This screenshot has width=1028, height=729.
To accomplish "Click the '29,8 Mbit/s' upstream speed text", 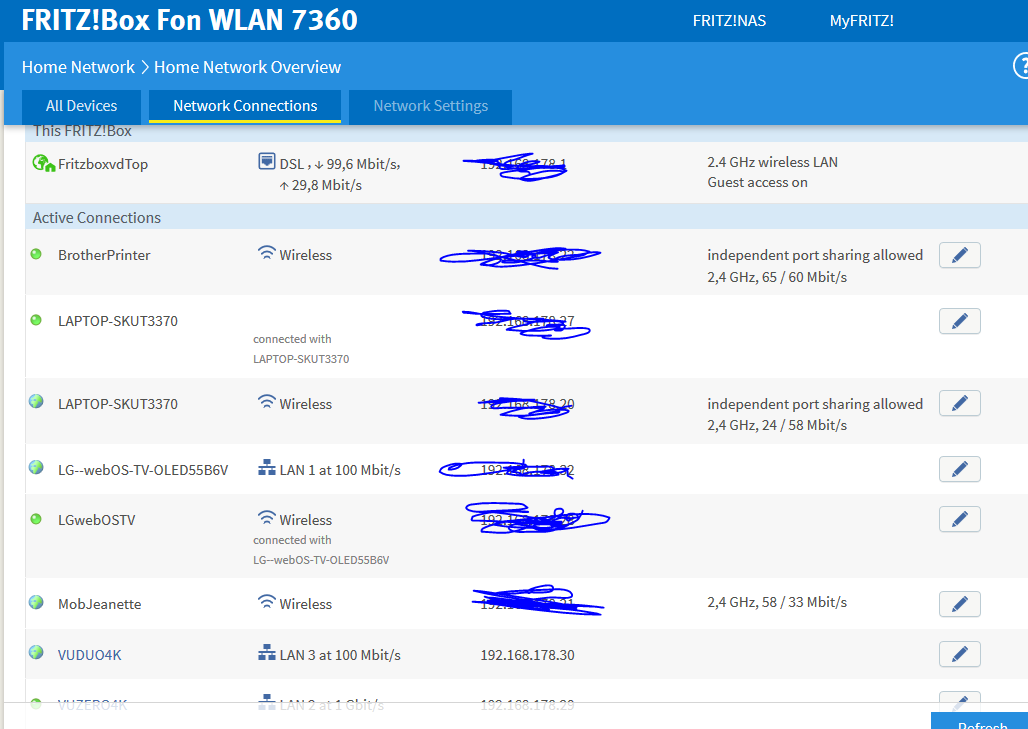I will (326, 186).
